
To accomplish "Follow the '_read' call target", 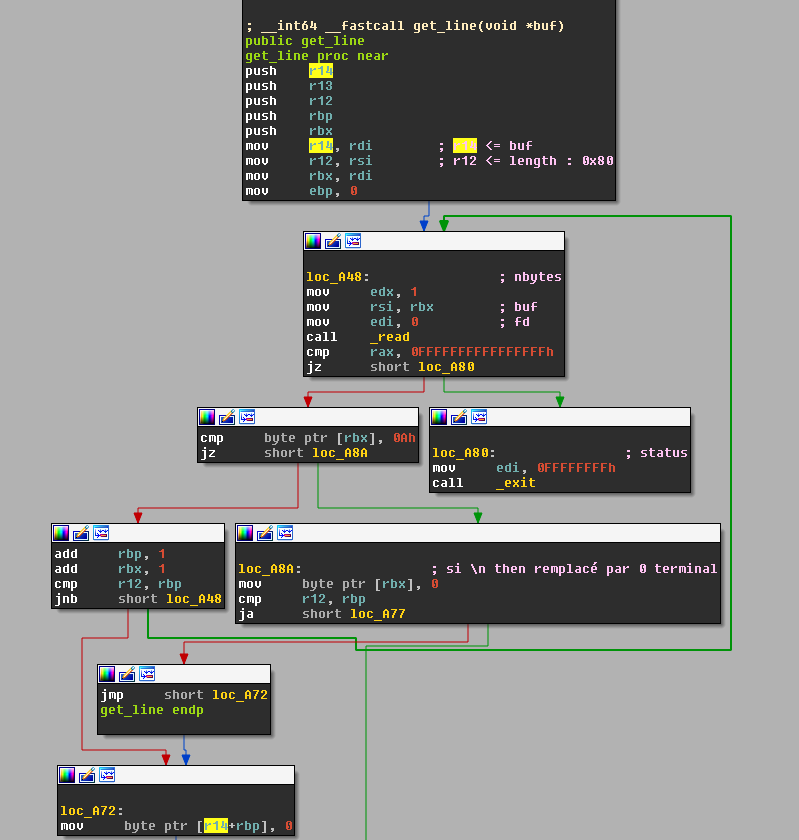I will (x=390, y=337).
